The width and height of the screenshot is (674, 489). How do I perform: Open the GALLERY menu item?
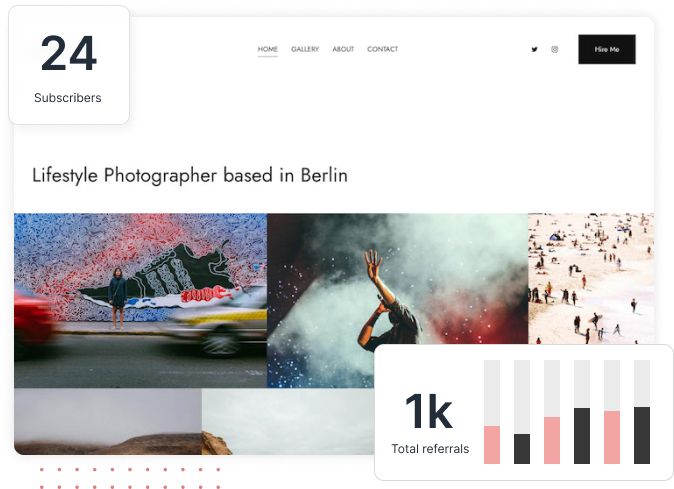pyautogui.click(x=305, y=49)
